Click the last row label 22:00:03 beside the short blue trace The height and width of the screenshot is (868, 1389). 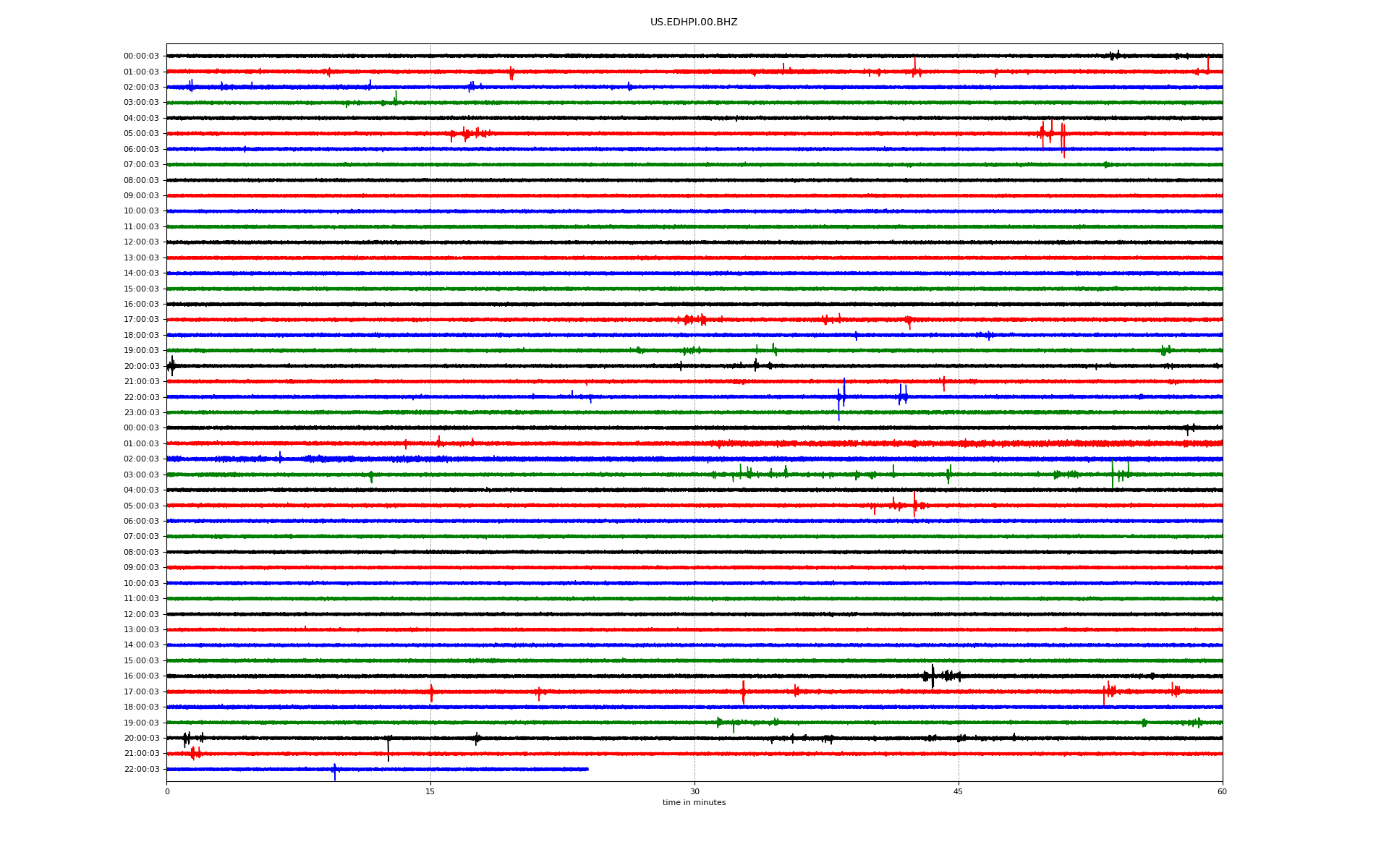(141, 769)
